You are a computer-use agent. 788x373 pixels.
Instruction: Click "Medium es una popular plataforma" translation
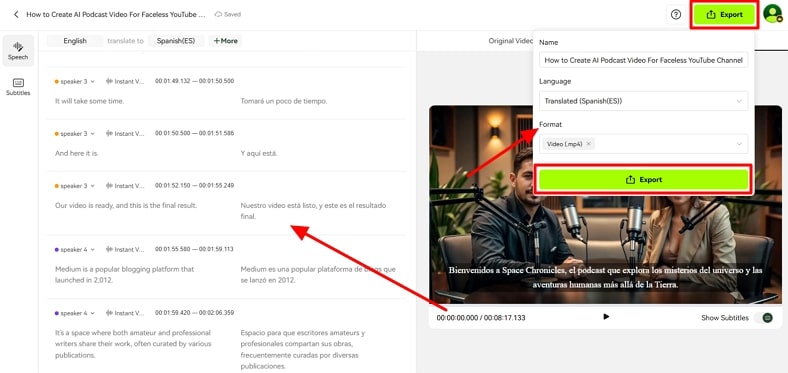(318, 274)
